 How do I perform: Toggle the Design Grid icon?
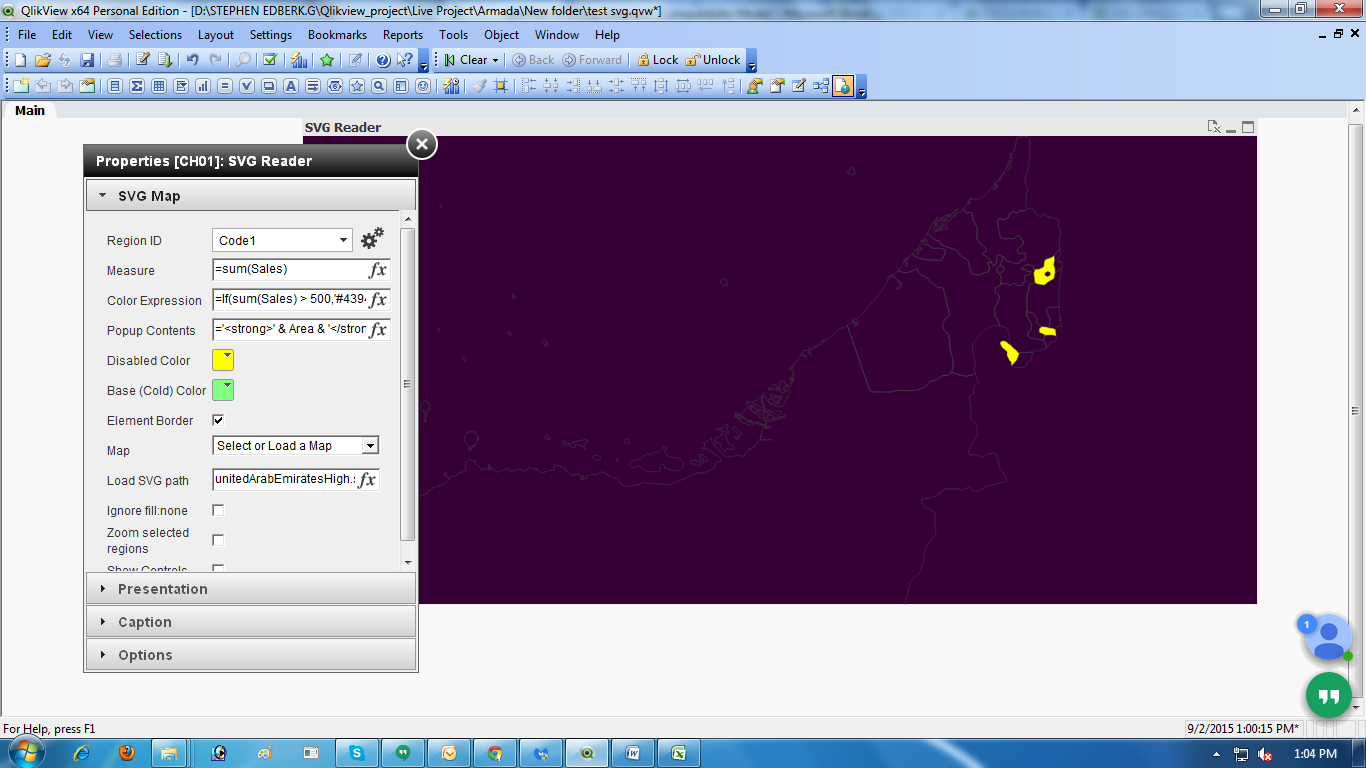[501, 86]
